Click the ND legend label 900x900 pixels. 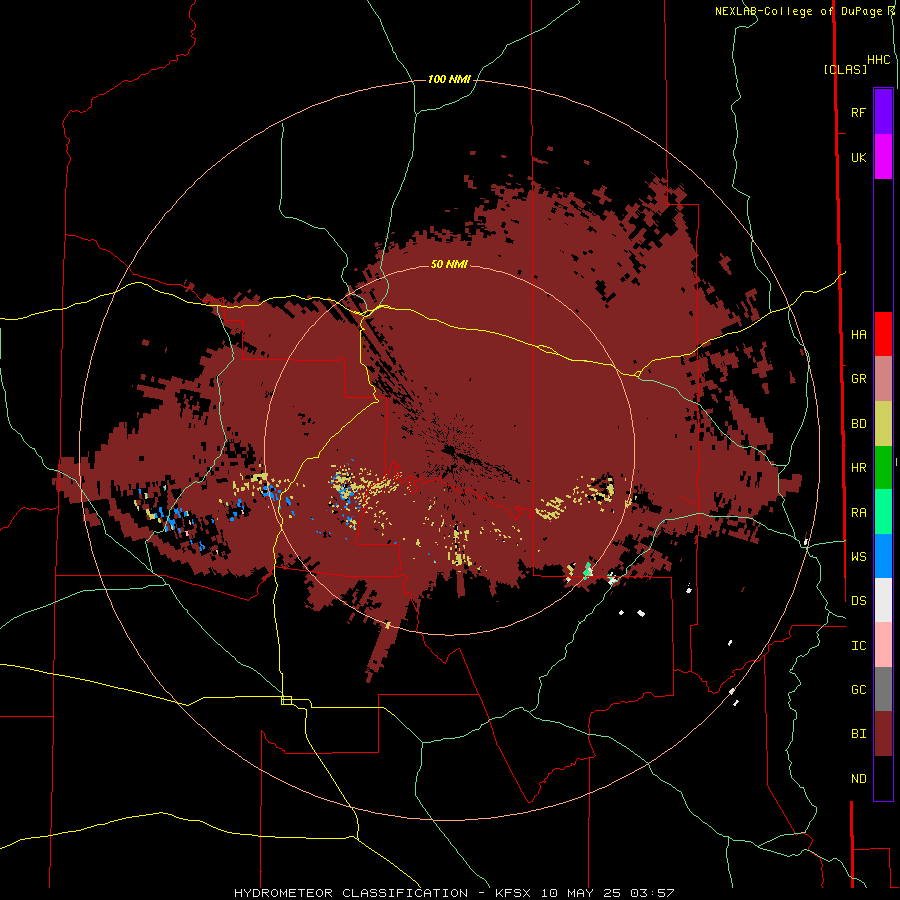click(858, 779)
